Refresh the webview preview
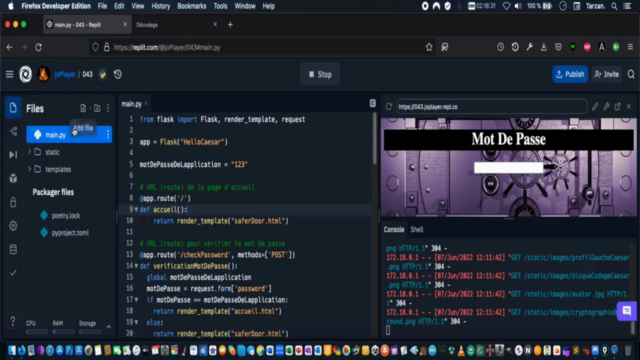640x360 pixels. 389,107
